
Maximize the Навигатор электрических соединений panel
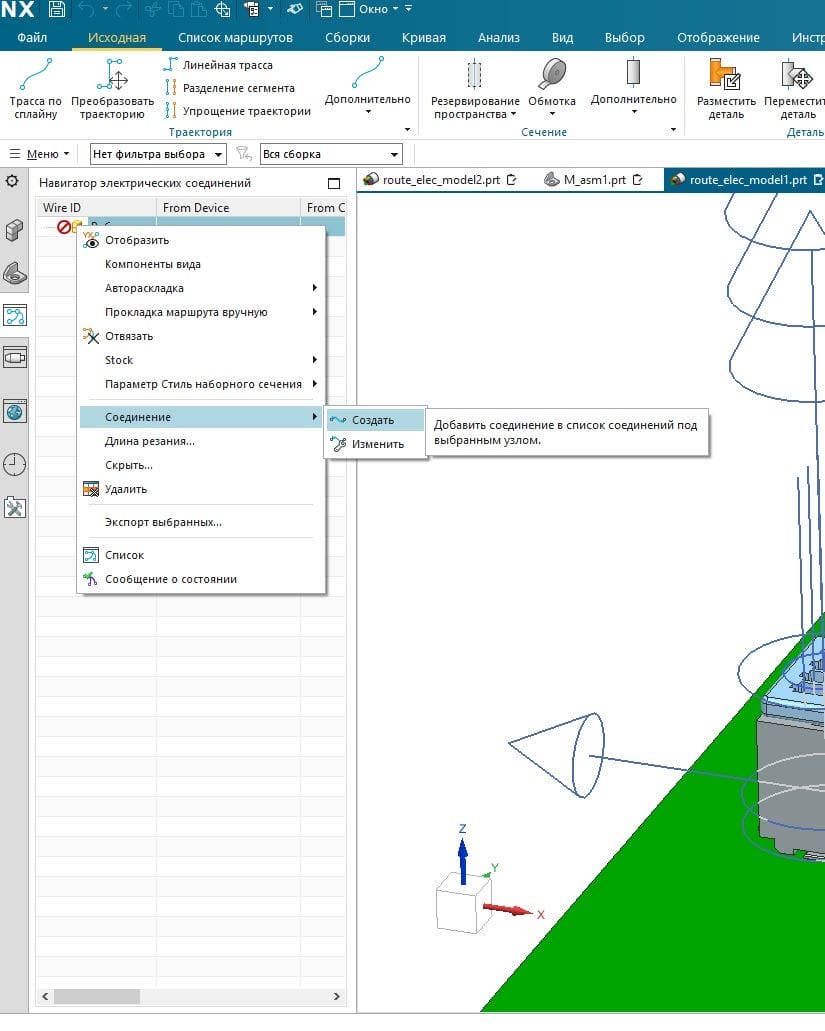(334, 183)
